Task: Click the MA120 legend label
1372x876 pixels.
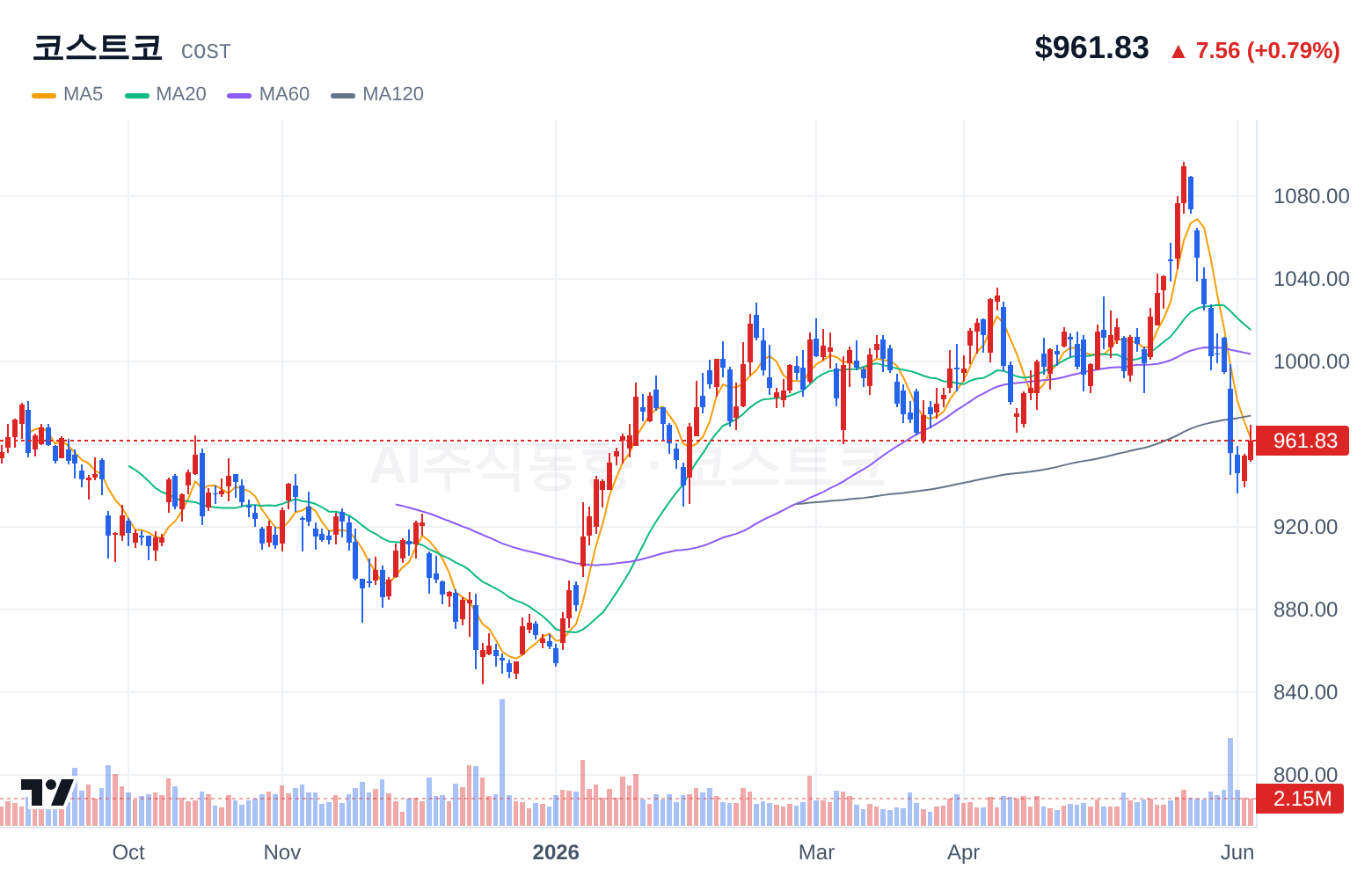Action: click(393, 94)
